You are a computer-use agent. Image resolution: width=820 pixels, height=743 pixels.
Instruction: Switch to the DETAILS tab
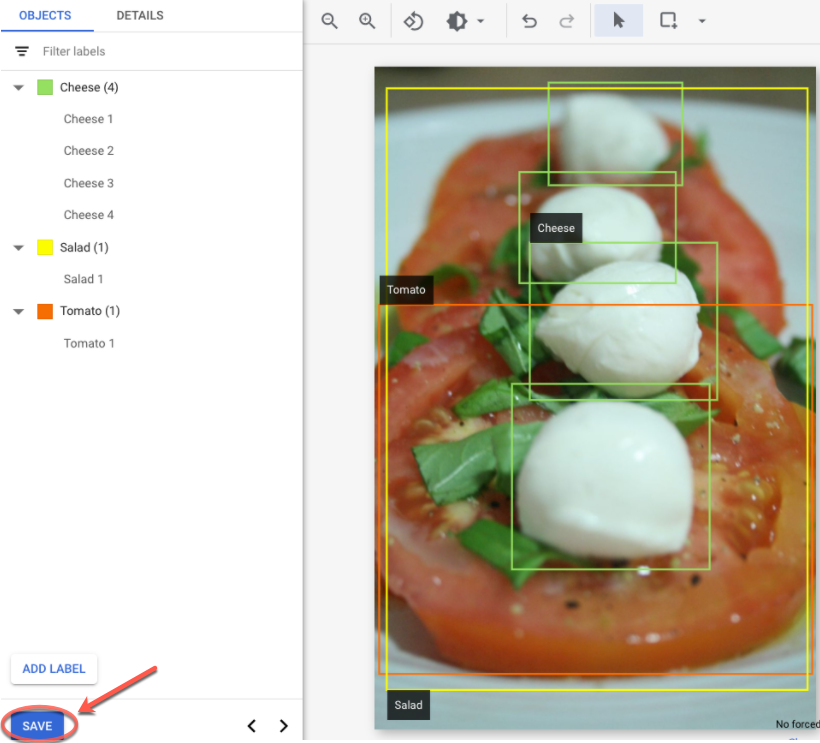[x=139, y=15]
